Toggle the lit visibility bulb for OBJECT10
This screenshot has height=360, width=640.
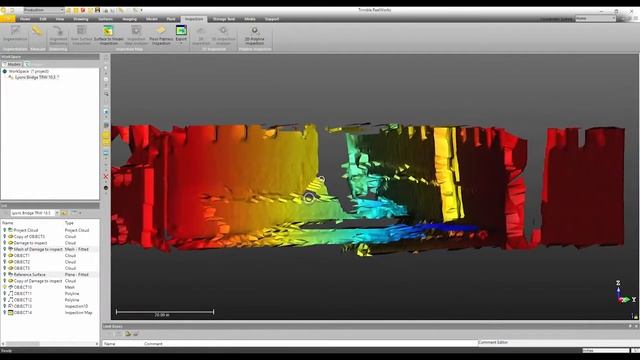click(x=5, y=287)
